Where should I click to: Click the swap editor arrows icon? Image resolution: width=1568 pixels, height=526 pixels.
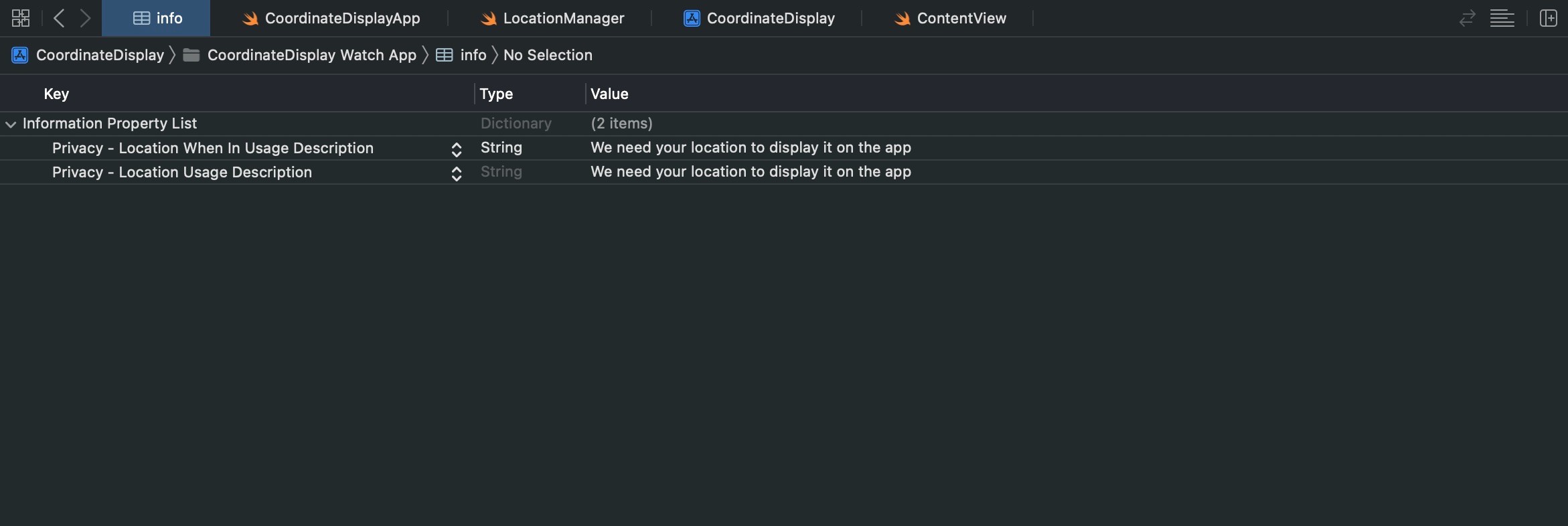pos(1467,18)
